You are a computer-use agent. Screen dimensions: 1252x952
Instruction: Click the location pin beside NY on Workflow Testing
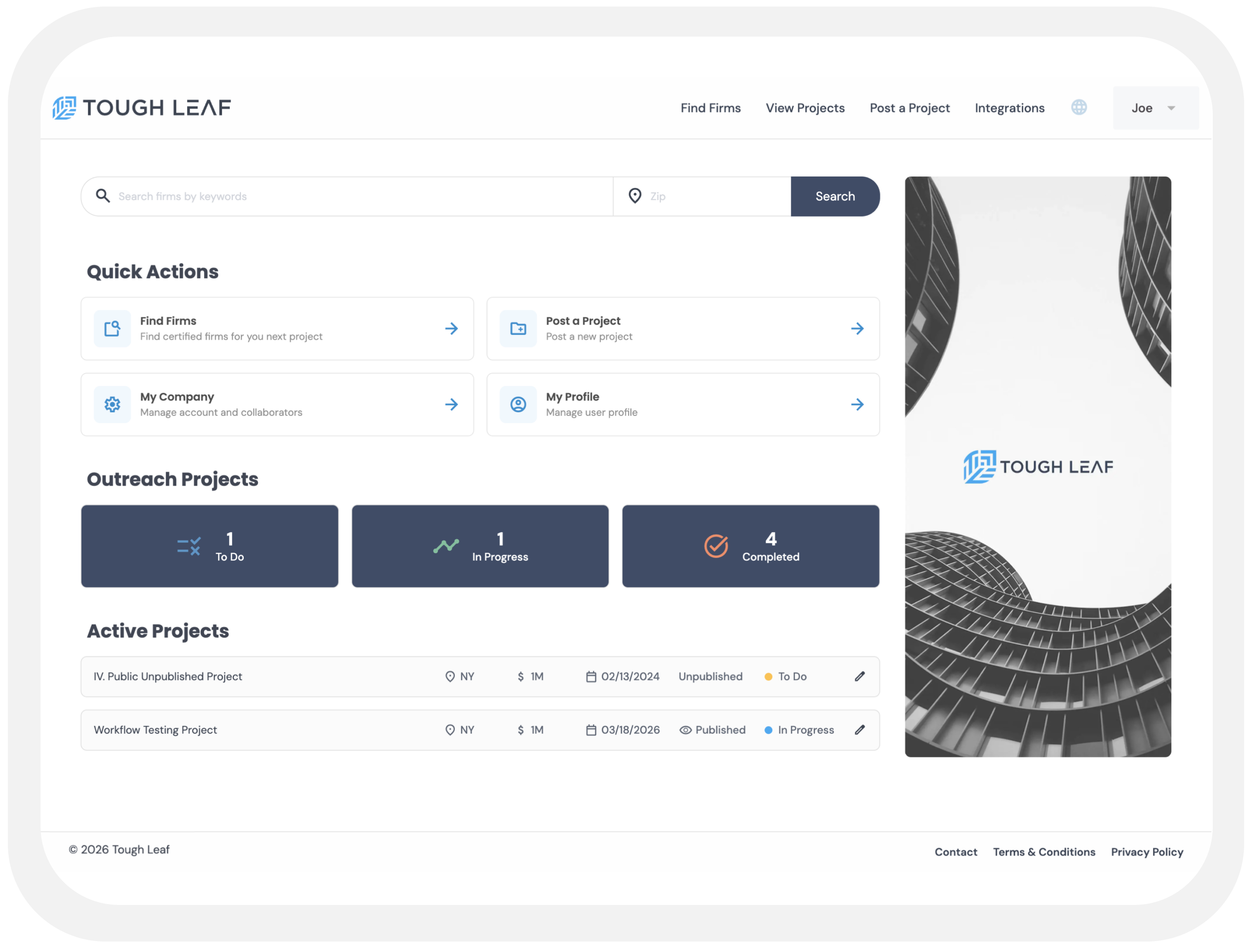[450, 730]
